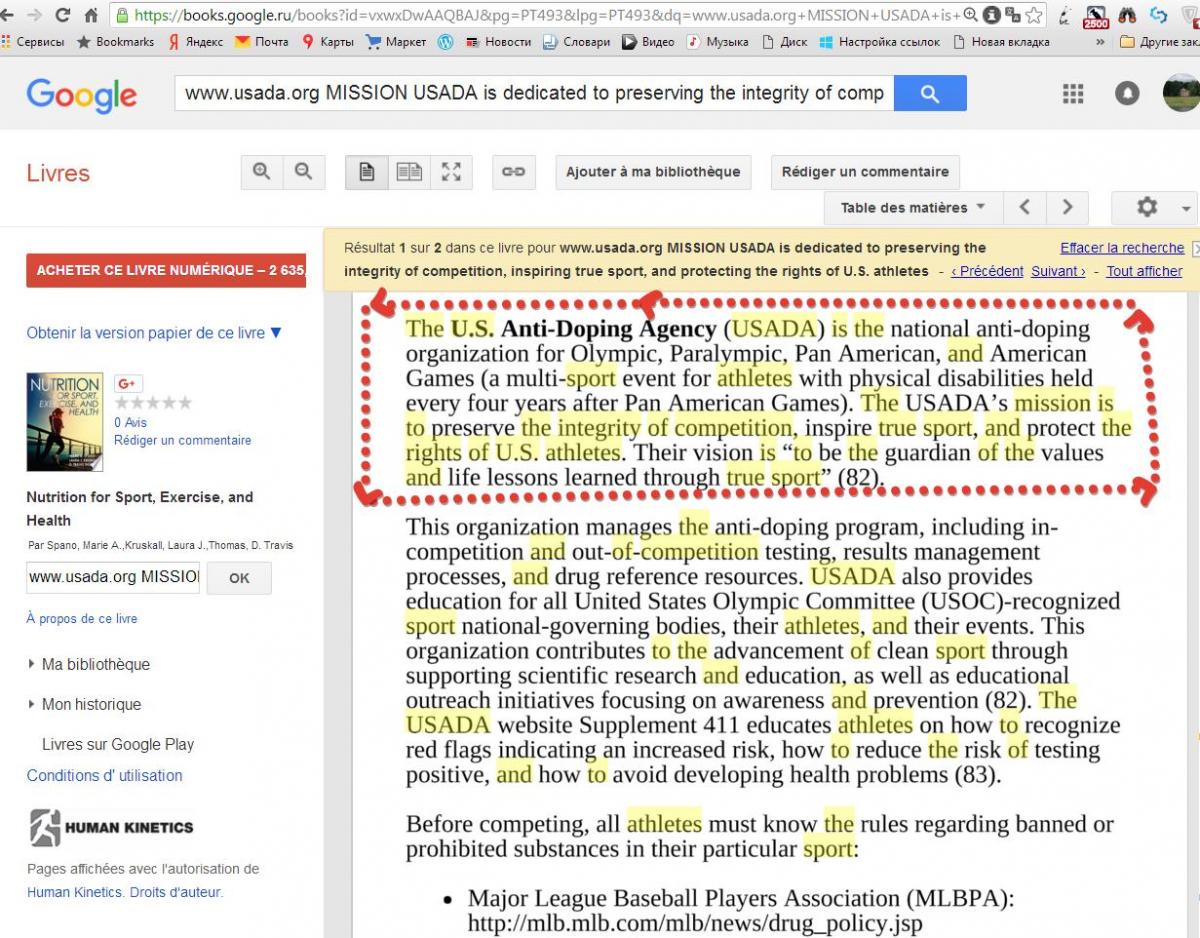Reload the page
The height and width of the screenshot is (938, 1200).
63,15
